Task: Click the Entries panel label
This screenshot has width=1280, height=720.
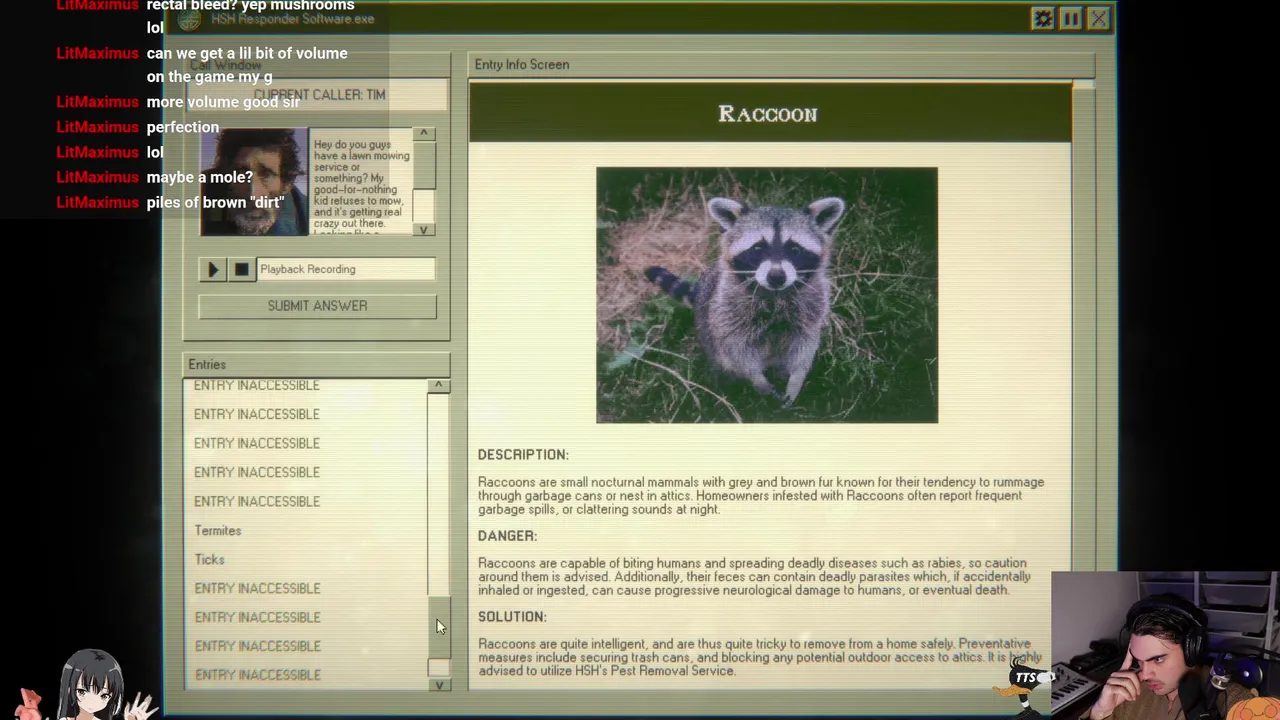Action: tap(207, 365)
